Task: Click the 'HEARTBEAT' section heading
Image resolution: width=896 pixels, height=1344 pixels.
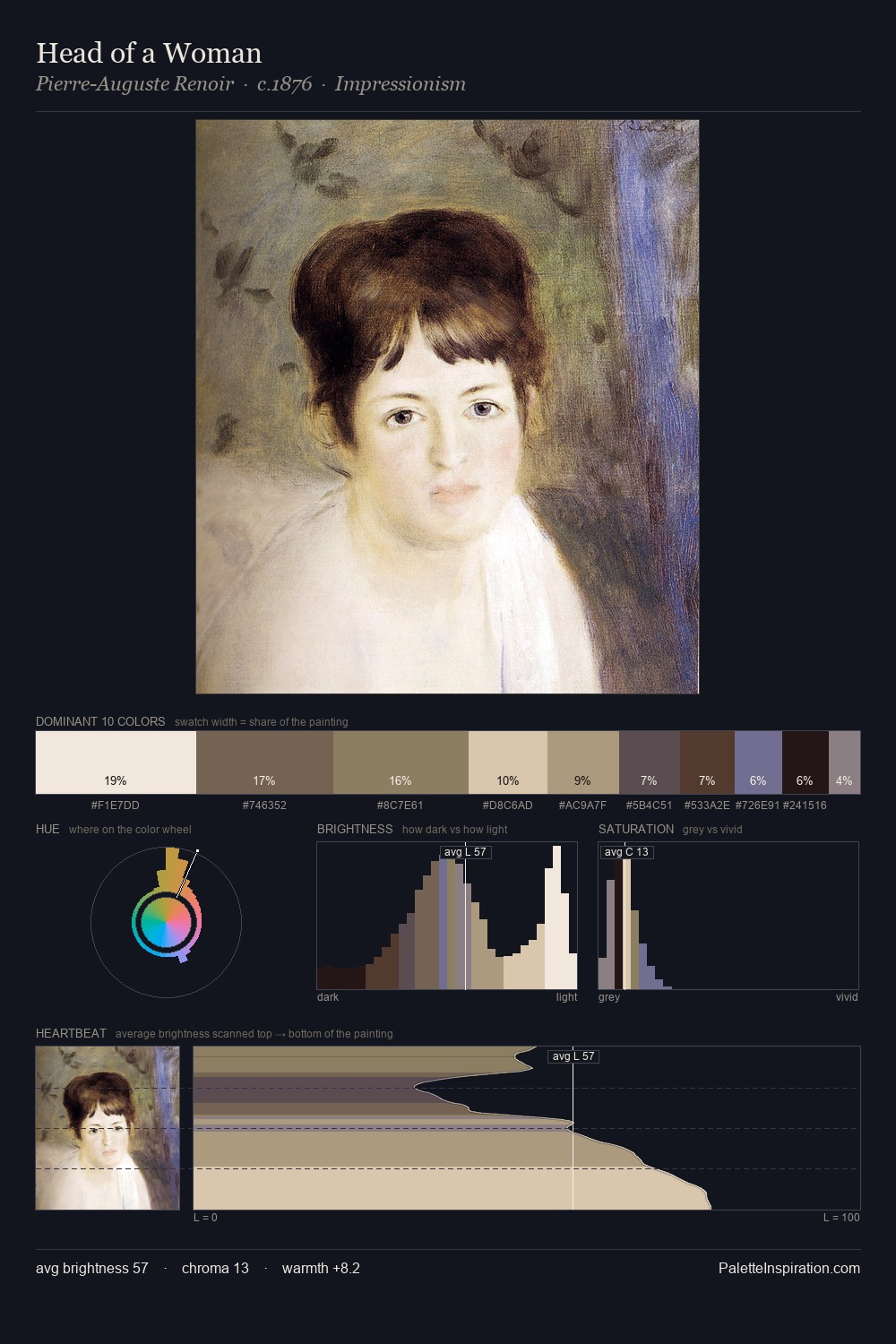Action: [71, 1033]
